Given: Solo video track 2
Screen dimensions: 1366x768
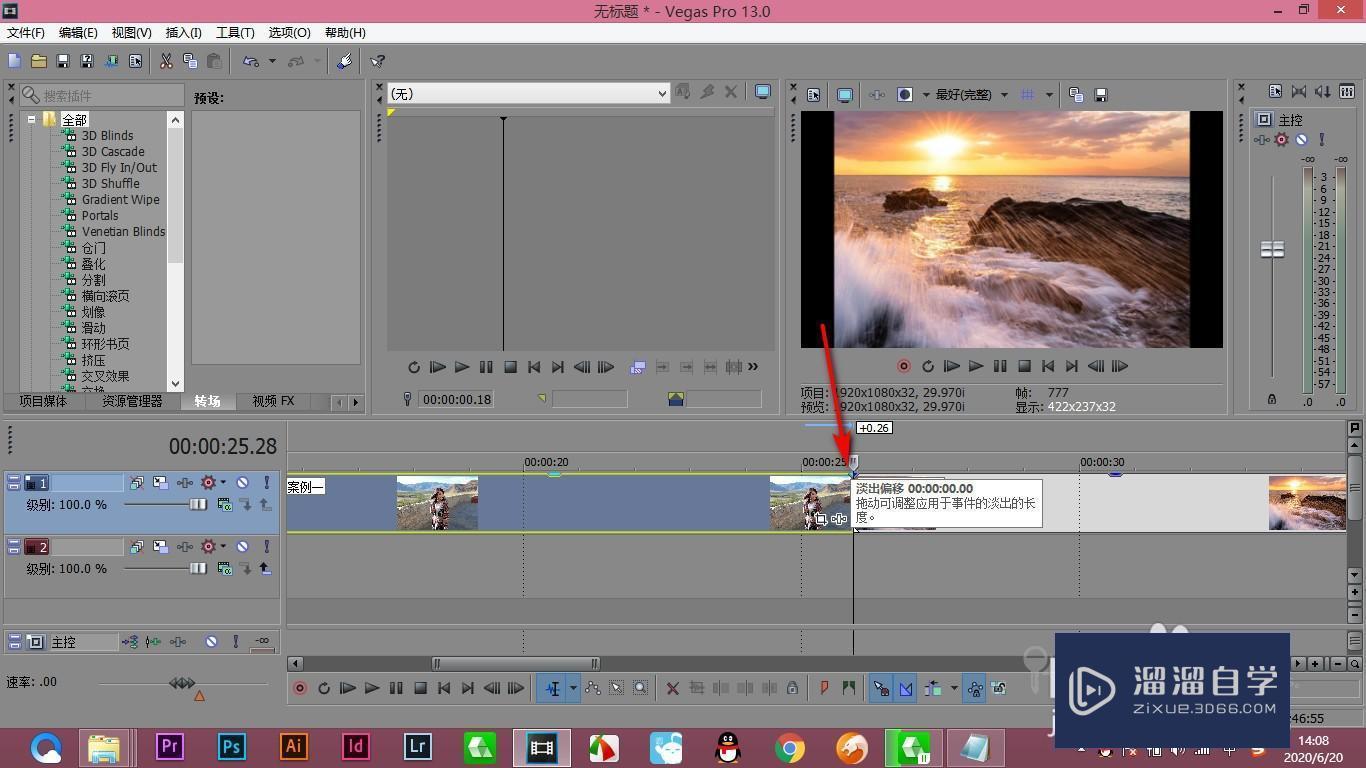Looking at the screenshot, I should 266,547.
